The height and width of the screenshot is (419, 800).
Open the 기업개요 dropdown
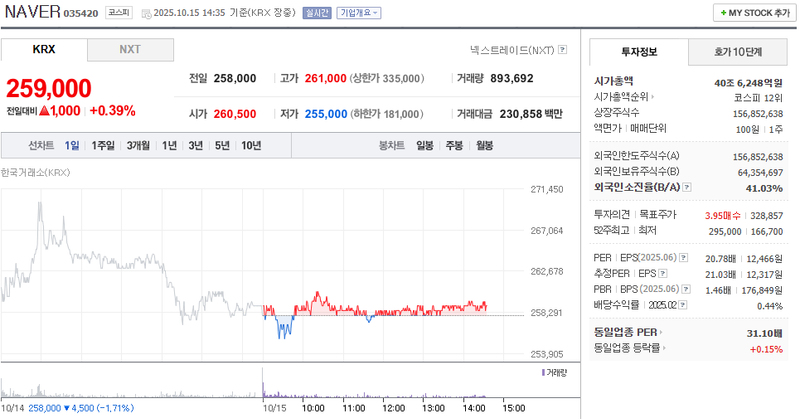pyautogui.click(x=358, y=13)
